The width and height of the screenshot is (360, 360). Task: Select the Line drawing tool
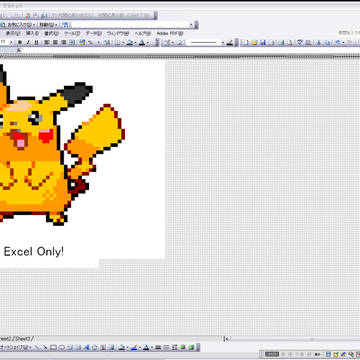pyautogui.click(x=38, y=347)
